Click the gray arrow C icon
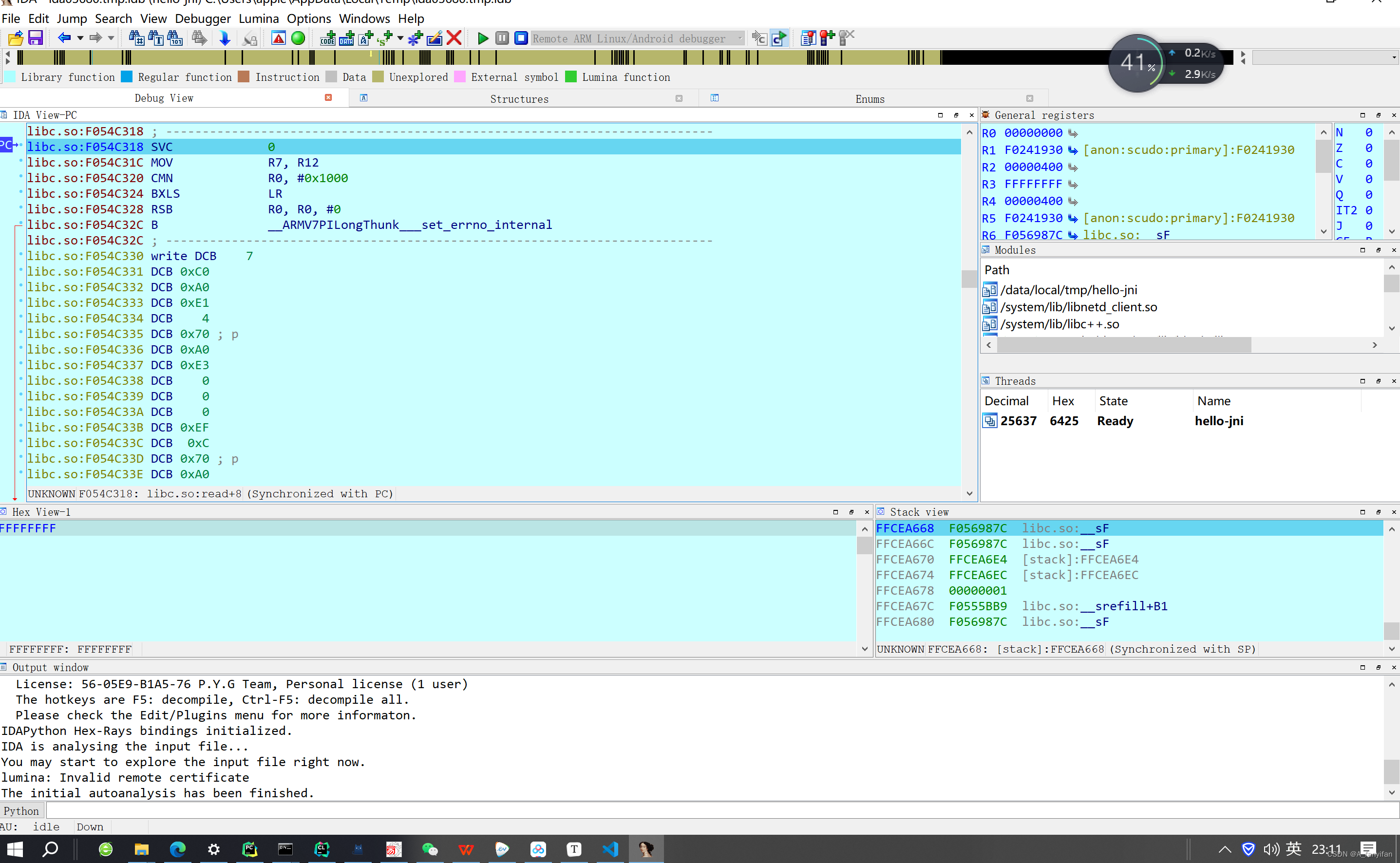 click(759, 38)
